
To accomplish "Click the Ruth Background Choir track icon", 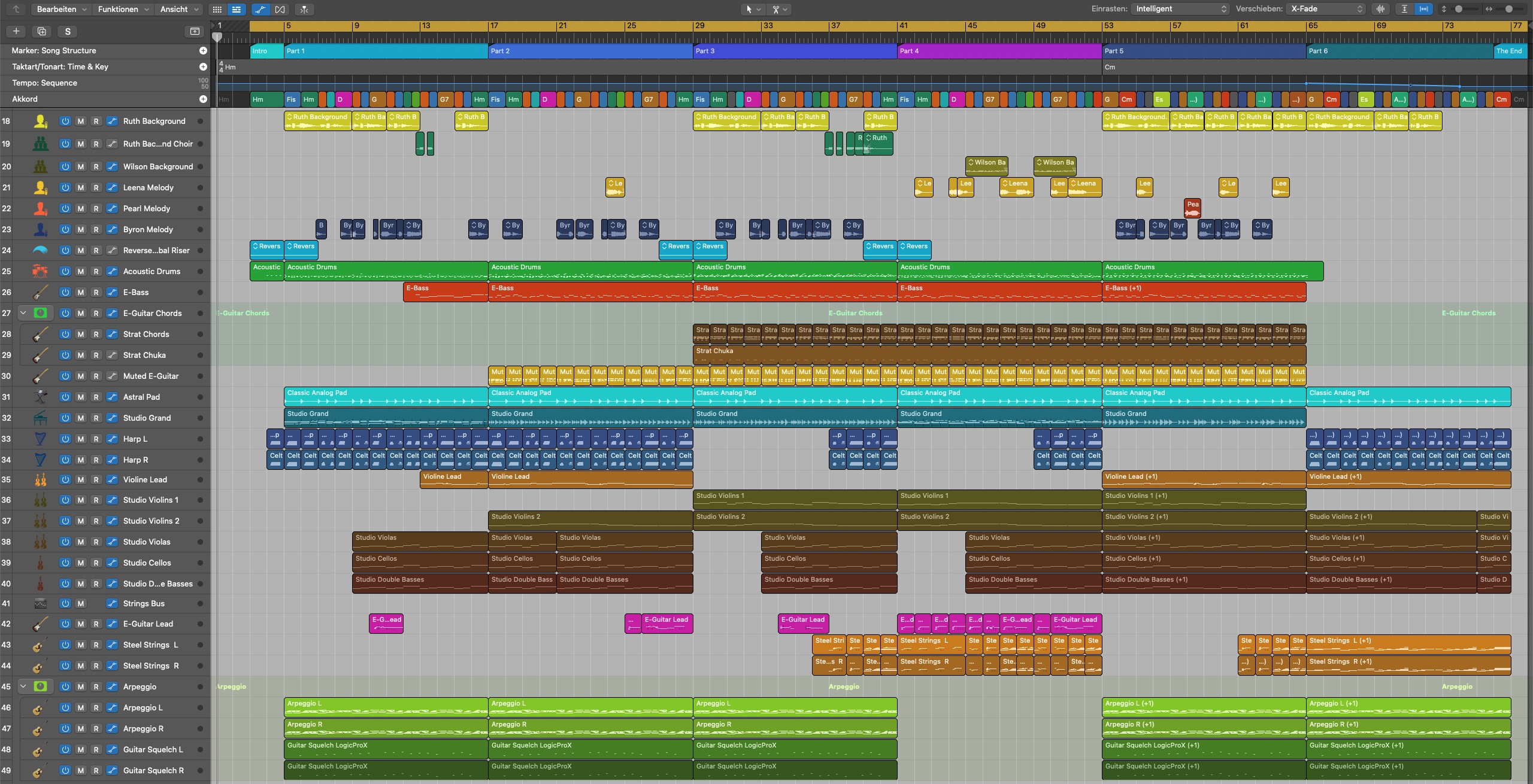I will click(40, 144).
